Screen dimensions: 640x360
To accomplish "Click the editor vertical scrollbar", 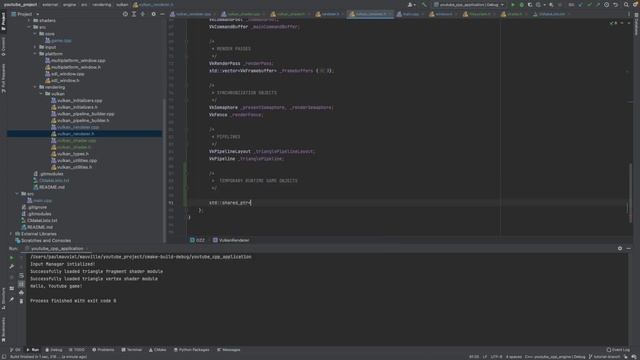I will tap(630, 192).
